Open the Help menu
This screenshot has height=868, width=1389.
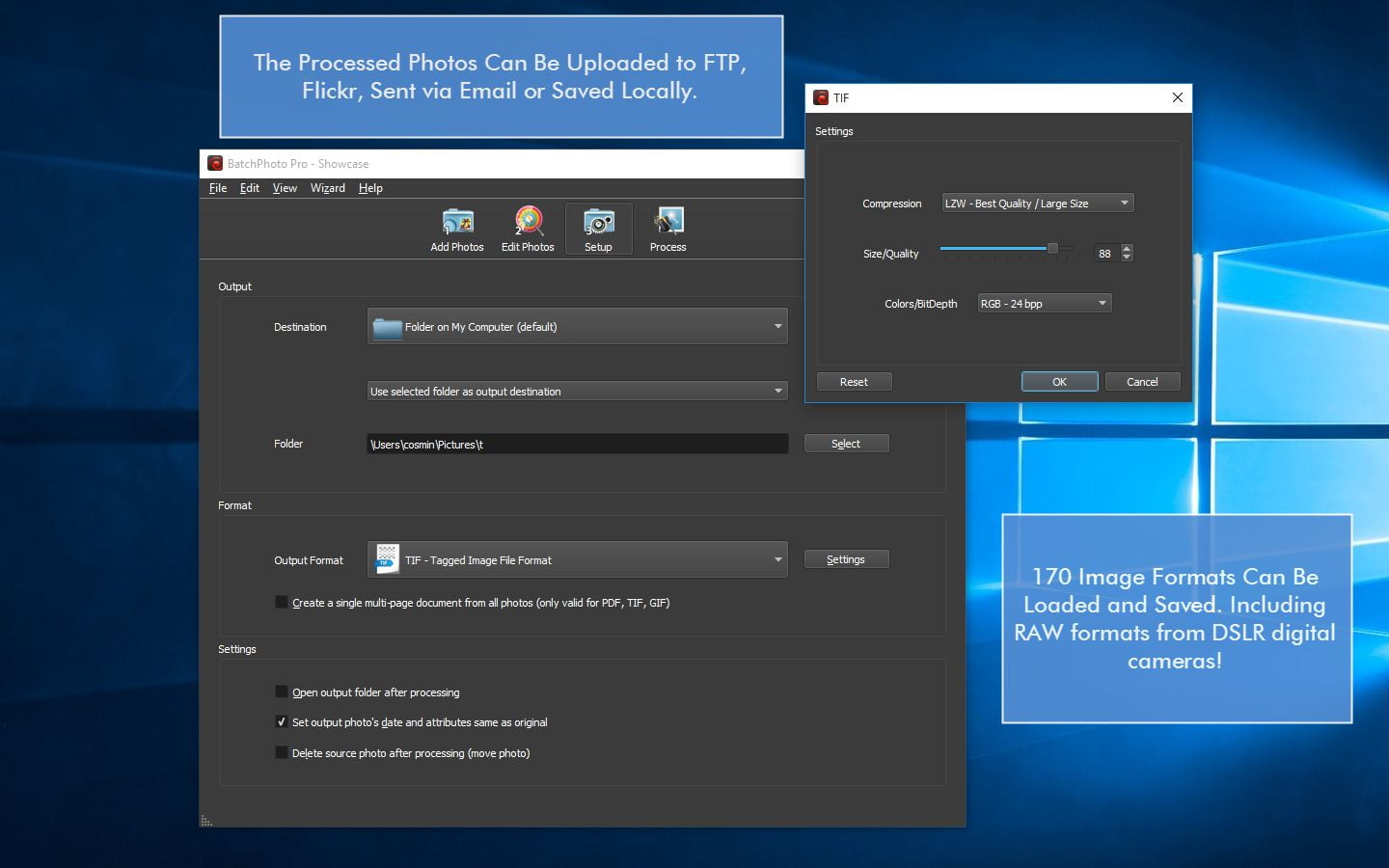(370, 188)
